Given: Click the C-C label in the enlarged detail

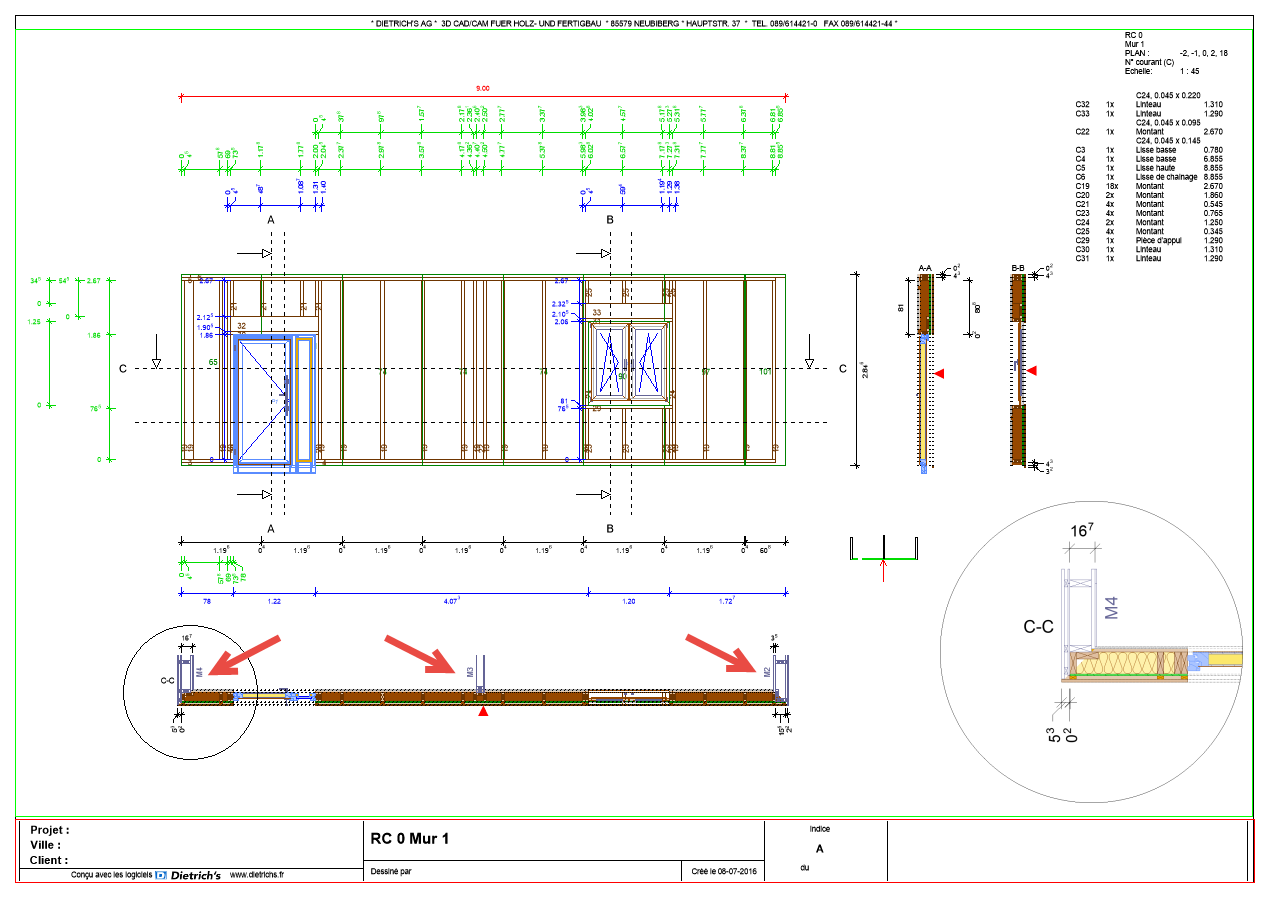Looking at the screenshot, I should 1038,627.
